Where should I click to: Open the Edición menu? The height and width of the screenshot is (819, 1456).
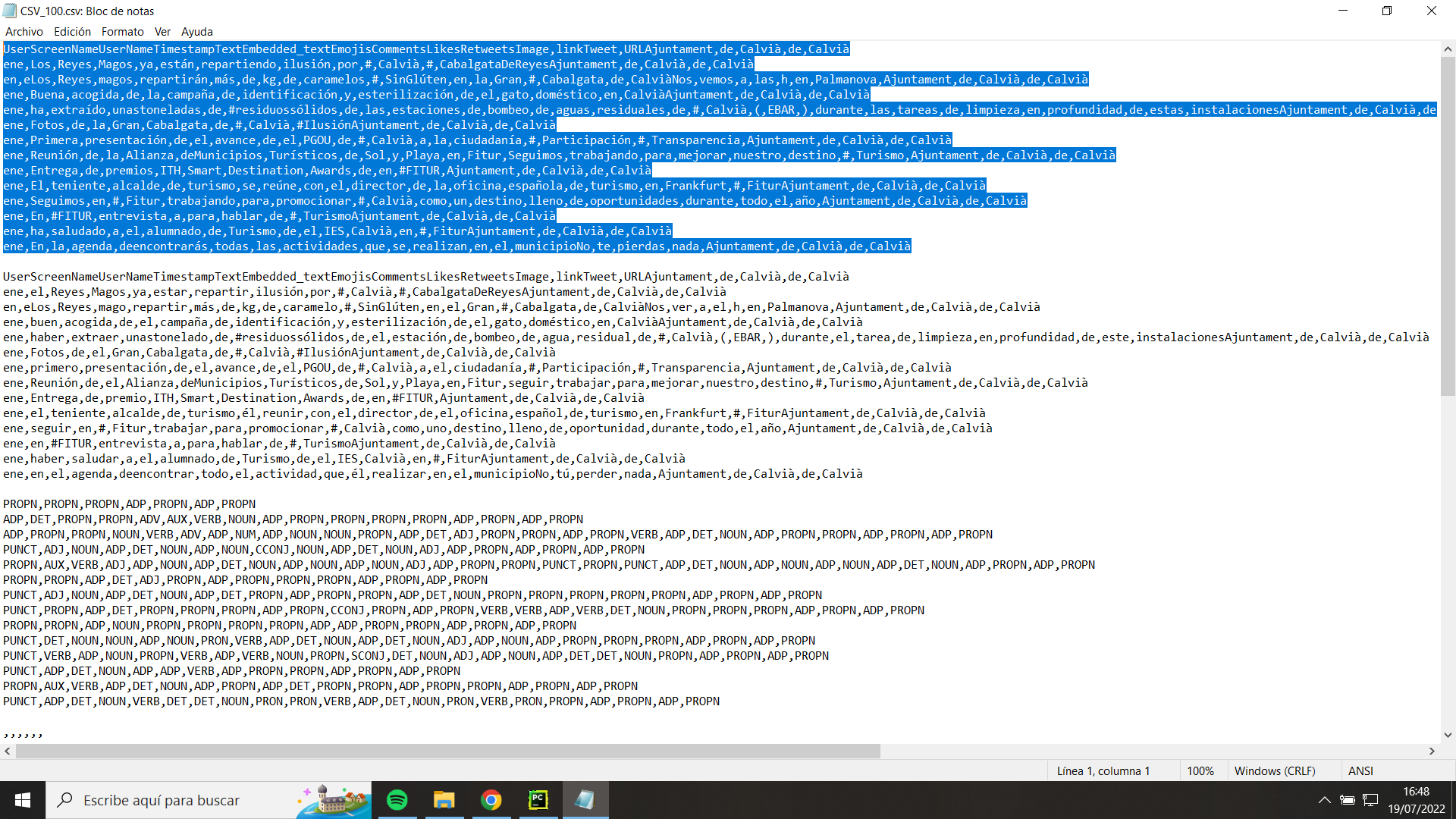click(x=72, y=32)
